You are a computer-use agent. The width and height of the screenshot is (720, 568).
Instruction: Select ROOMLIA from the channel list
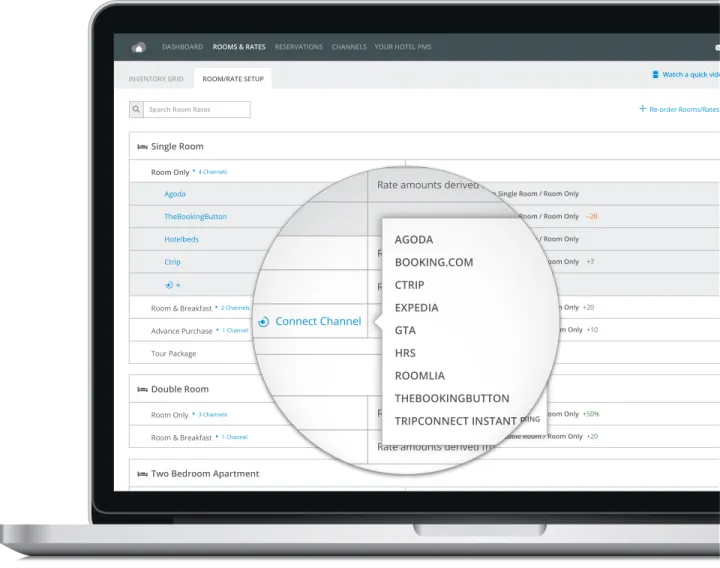pyautogui.click(x=420, y=376)
